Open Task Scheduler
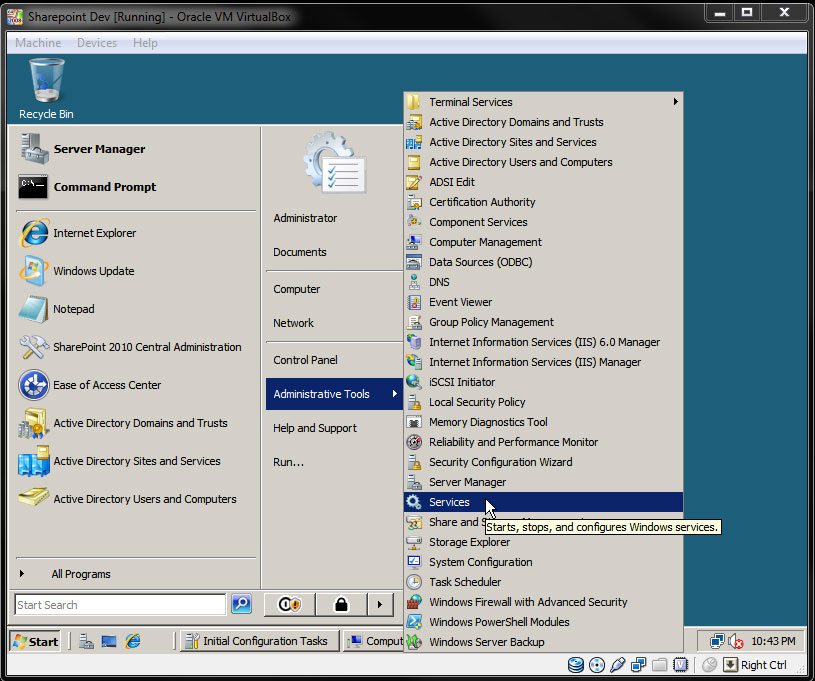 pos(543,582)
